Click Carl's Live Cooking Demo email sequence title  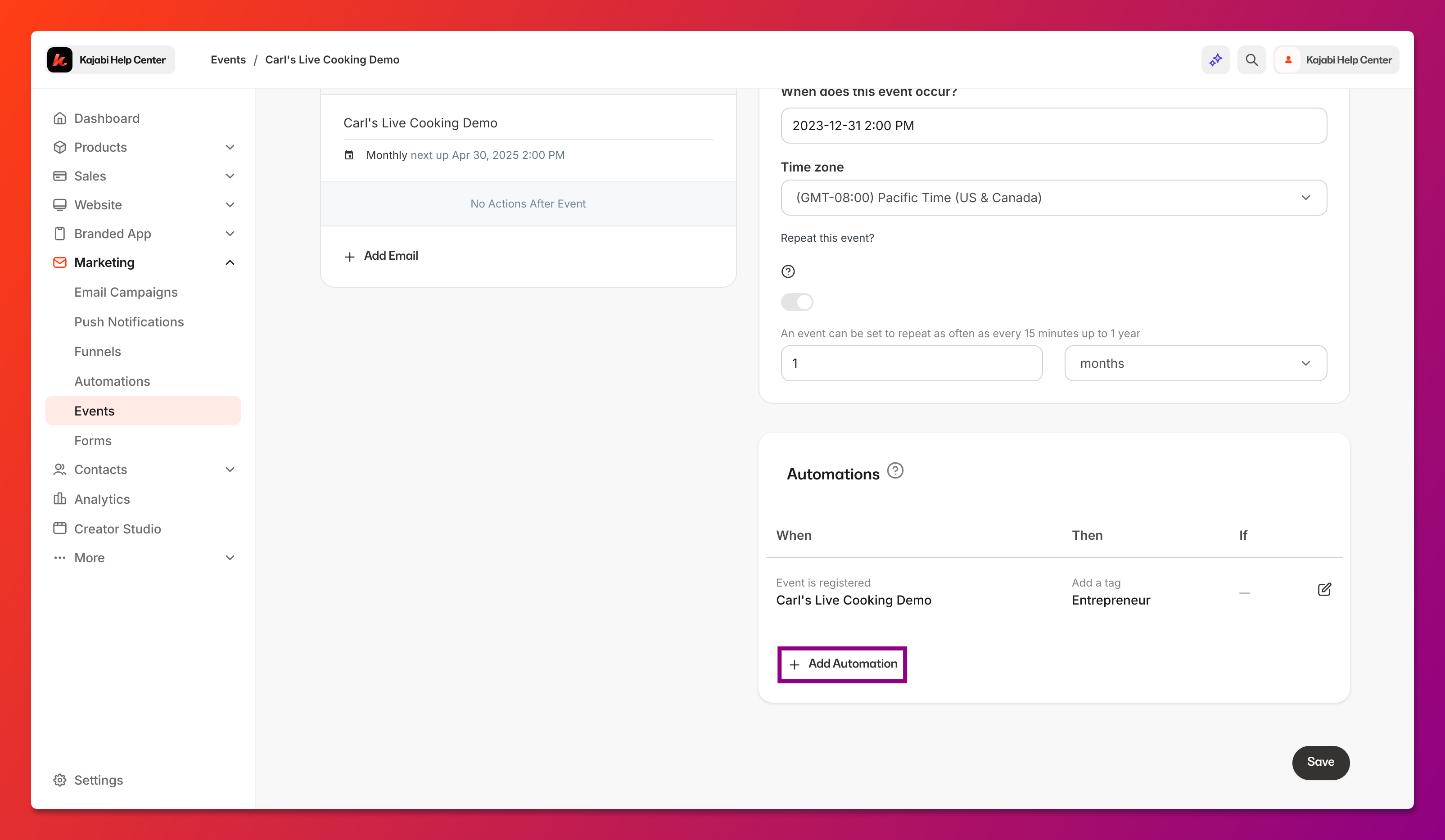pos(420,123)
